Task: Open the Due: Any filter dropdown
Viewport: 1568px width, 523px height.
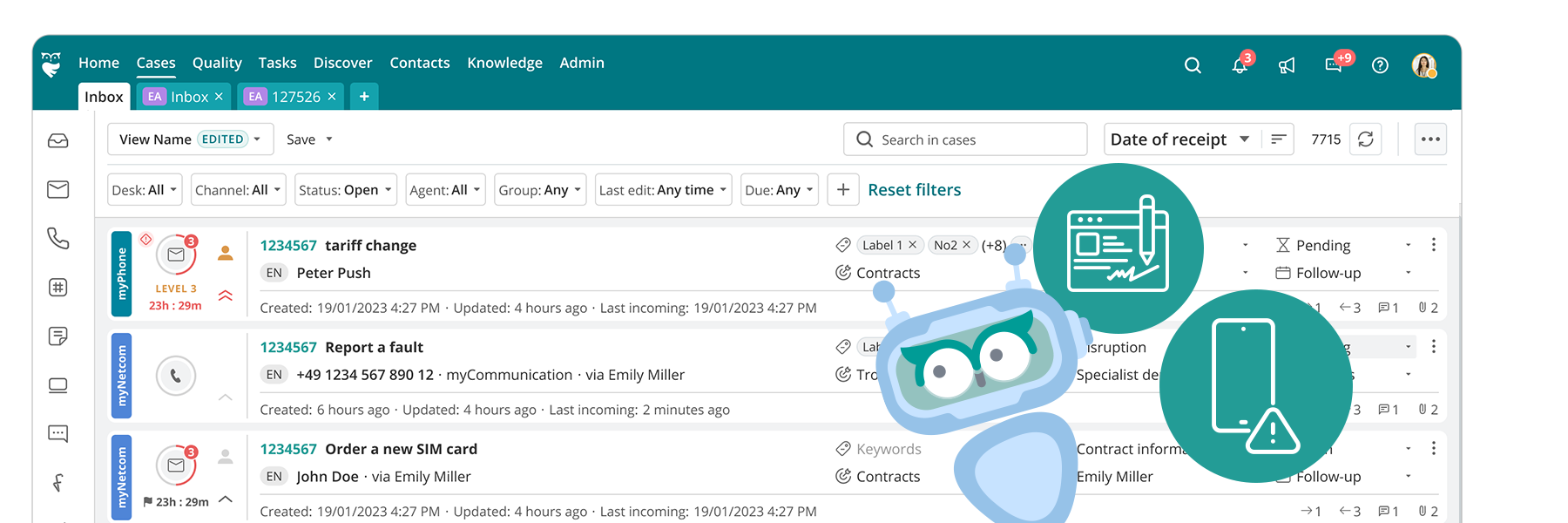Action: (x=780, y=190)
